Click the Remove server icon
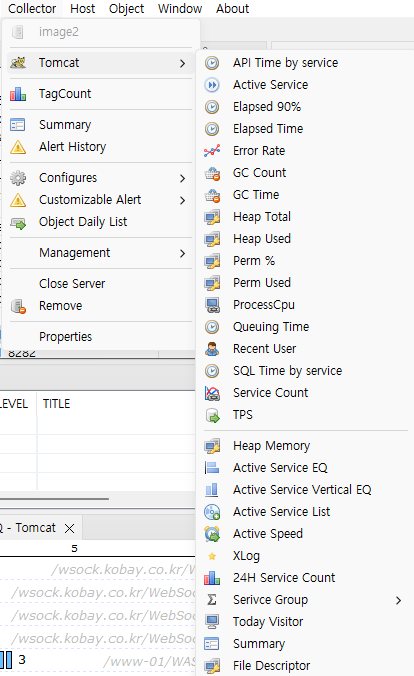 point(18,306)
